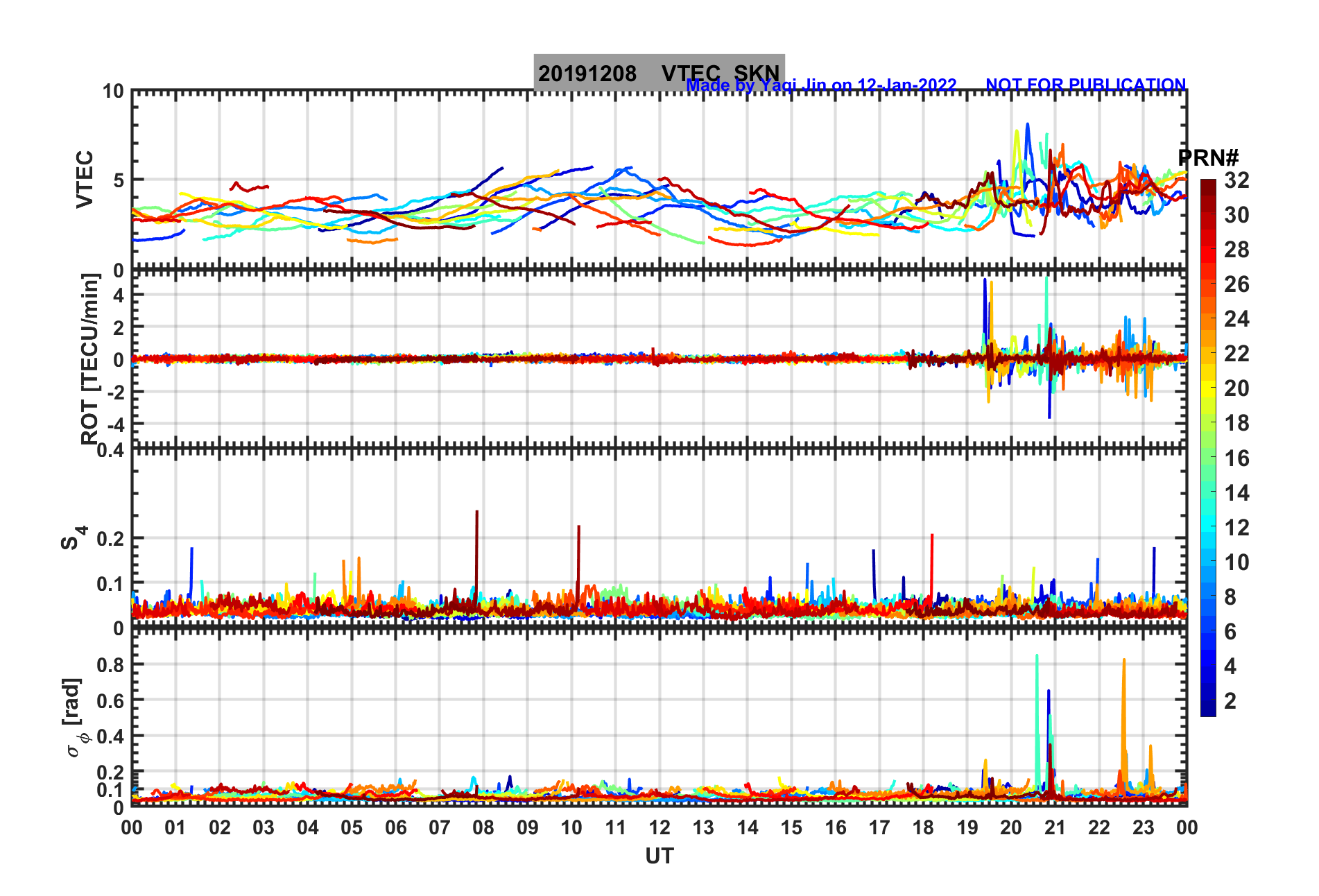The image size is (1319, 896).
Task: Select the "Made by Yaqi Jin on 12-Jan-2022" text
Action: [x=821, y=85]
